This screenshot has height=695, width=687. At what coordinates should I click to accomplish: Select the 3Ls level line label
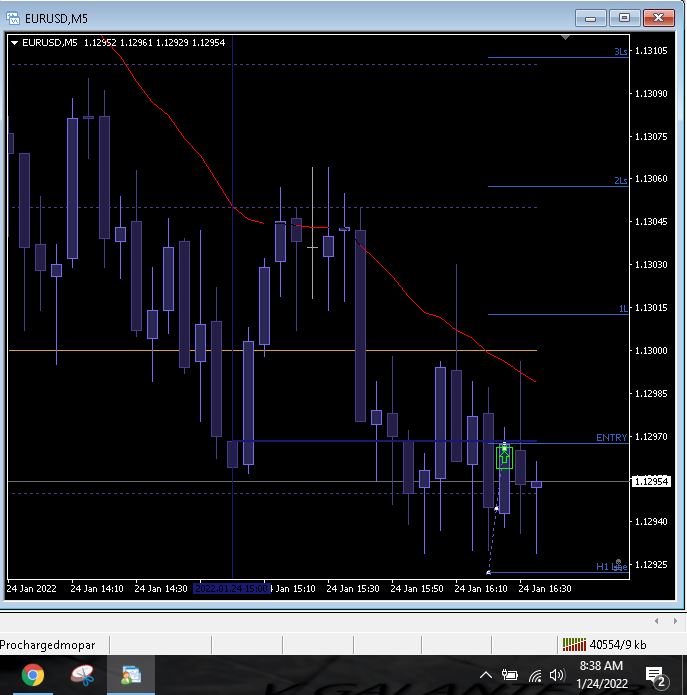tap(621, 52)
